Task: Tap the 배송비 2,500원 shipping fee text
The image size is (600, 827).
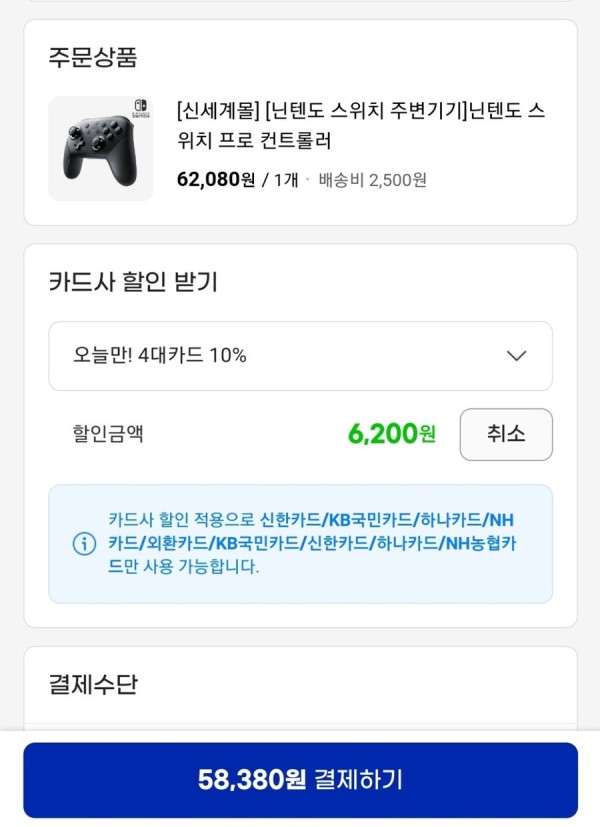Action: tap(372, 180)
